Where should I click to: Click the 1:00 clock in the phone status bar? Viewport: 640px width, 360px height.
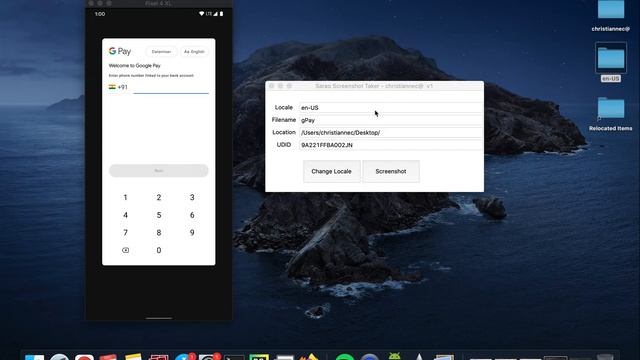click(x=100, y=14)
